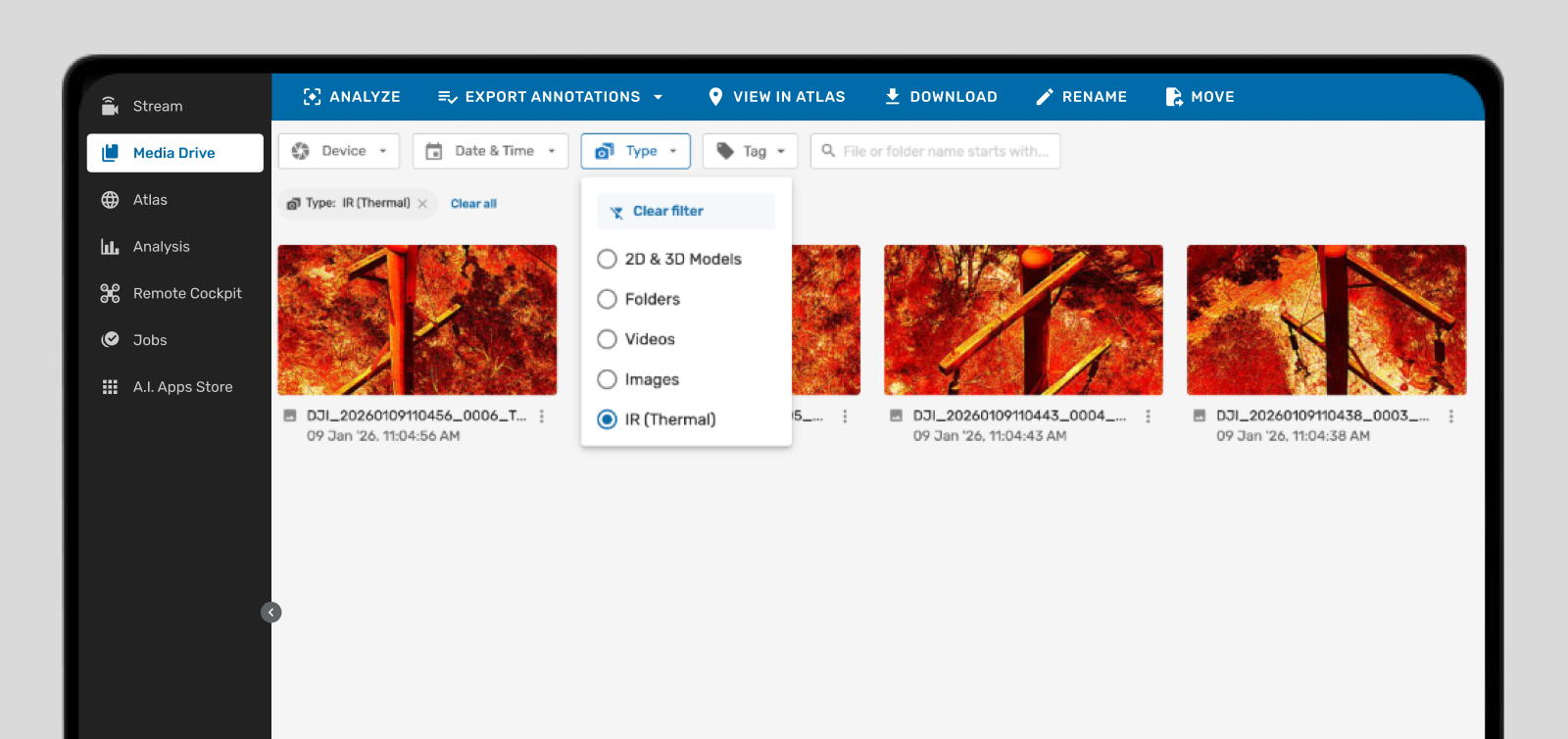Screen dimensions: 1568x739
Task: Open Remote Cockpit in the sidebar
Action: 174,293
